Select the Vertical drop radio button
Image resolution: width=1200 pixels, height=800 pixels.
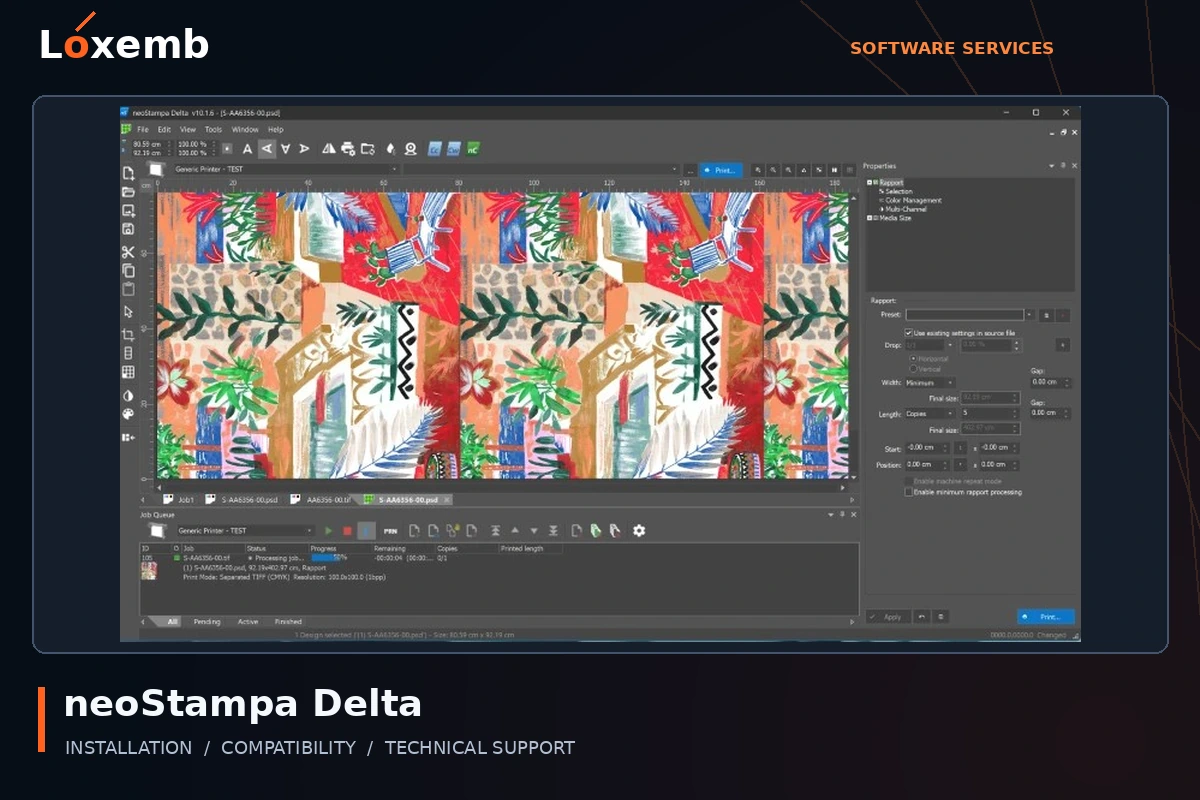[913, 369]
